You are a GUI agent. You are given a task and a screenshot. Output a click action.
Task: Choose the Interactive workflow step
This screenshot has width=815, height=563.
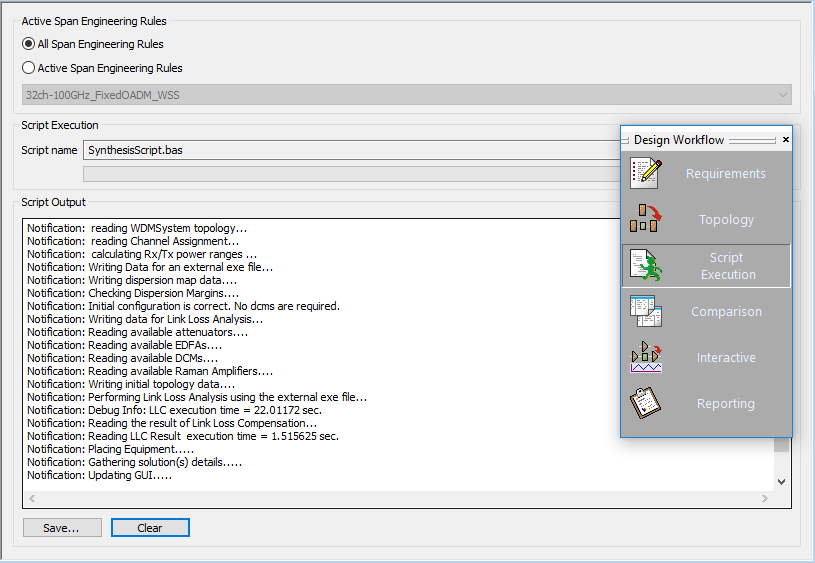(726, 358)
